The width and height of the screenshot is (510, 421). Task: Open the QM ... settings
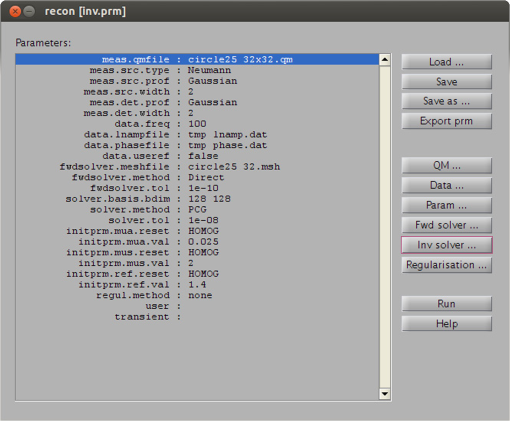[446, 166]
